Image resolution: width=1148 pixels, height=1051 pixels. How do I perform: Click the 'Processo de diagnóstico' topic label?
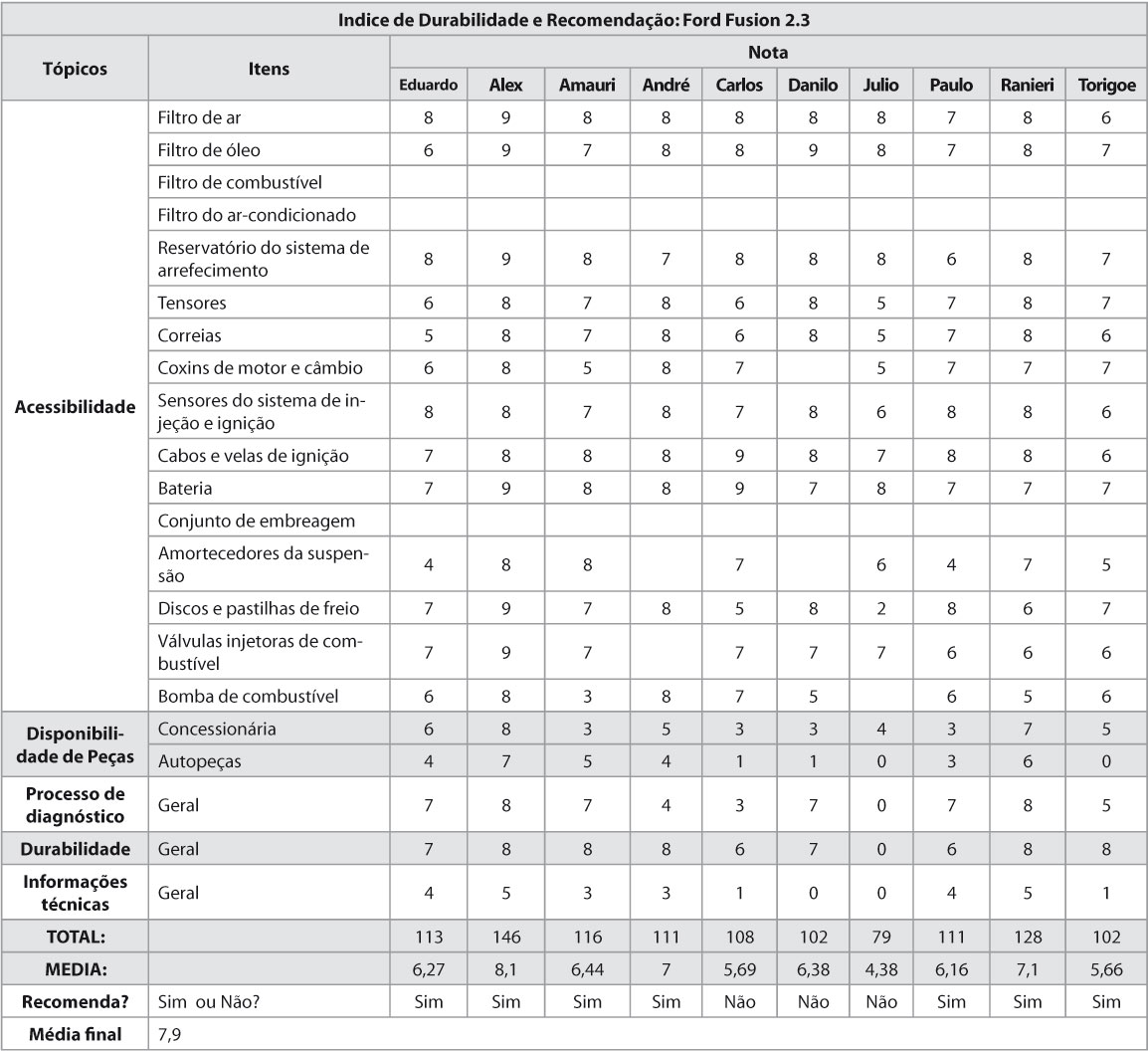click(75, 805)
